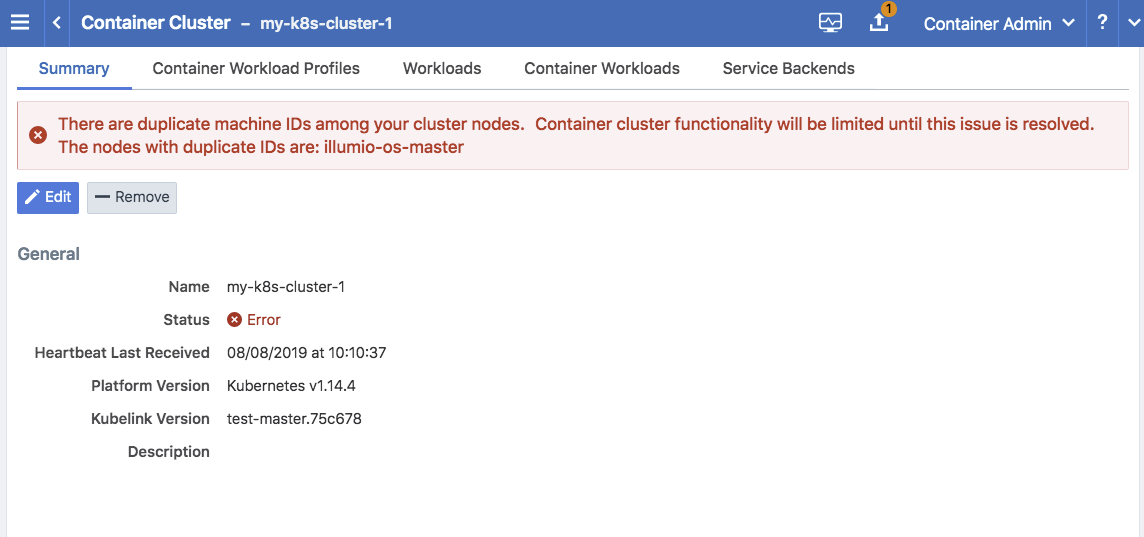1144x537 pixels.
Task: Open the health monitor icon
Action: pyautogui.click(x=830, y=23)
